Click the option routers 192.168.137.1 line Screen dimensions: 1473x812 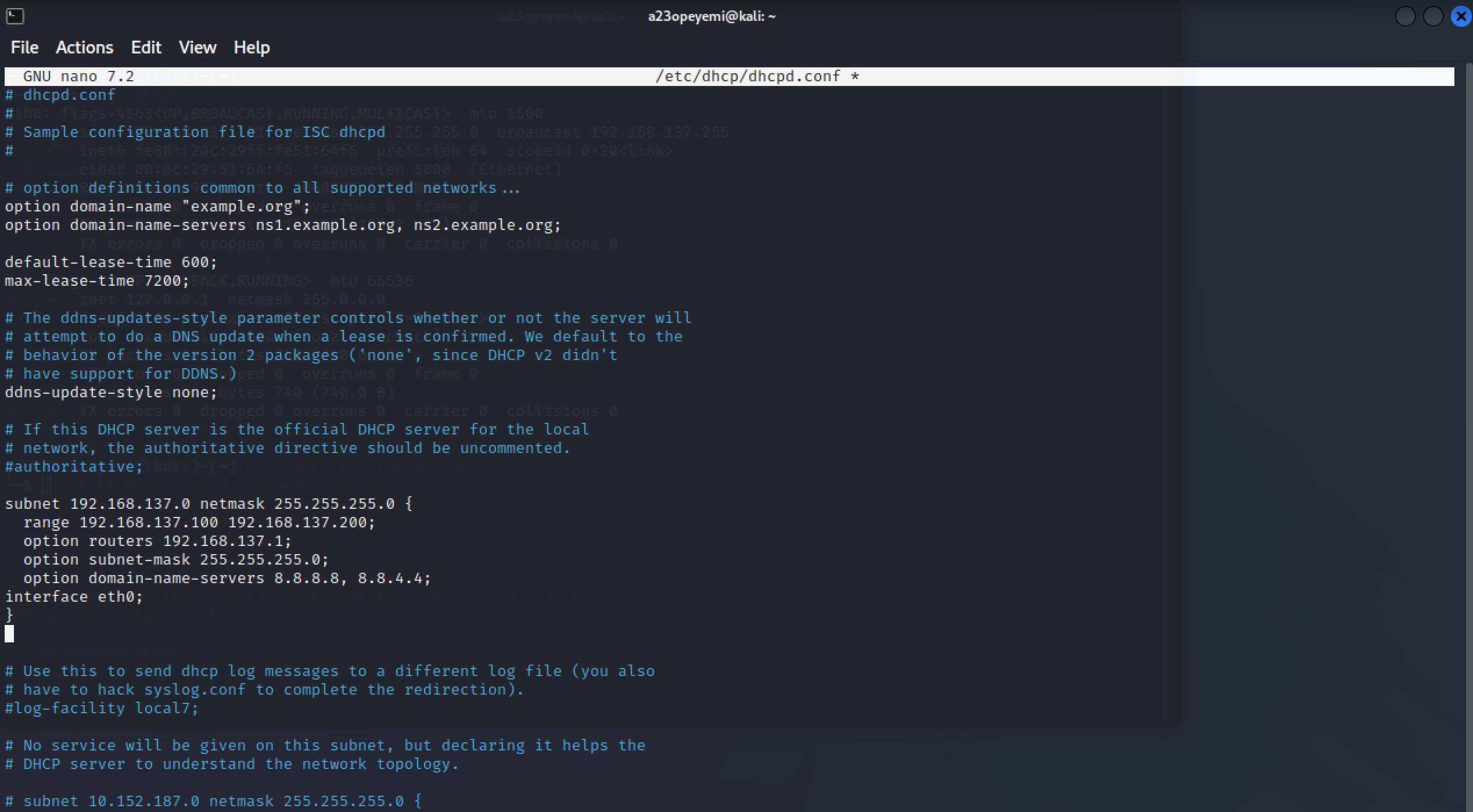[157, 541]
